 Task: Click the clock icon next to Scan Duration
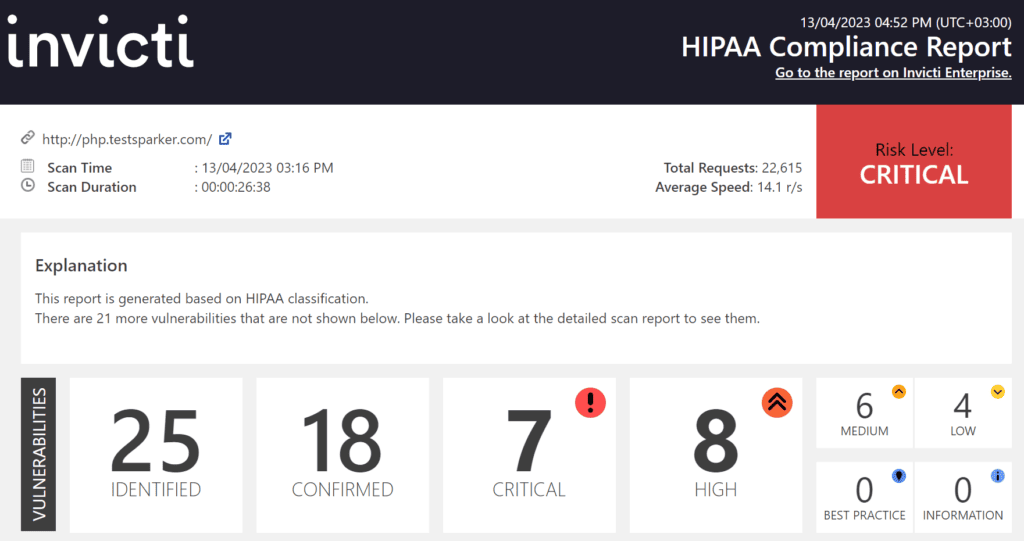click(28, 185)
